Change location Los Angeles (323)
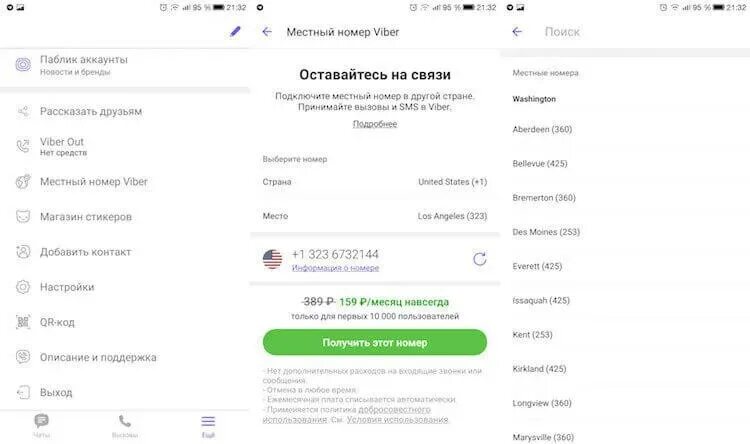This screenshot has height=444, width=750. click(375, 216)
